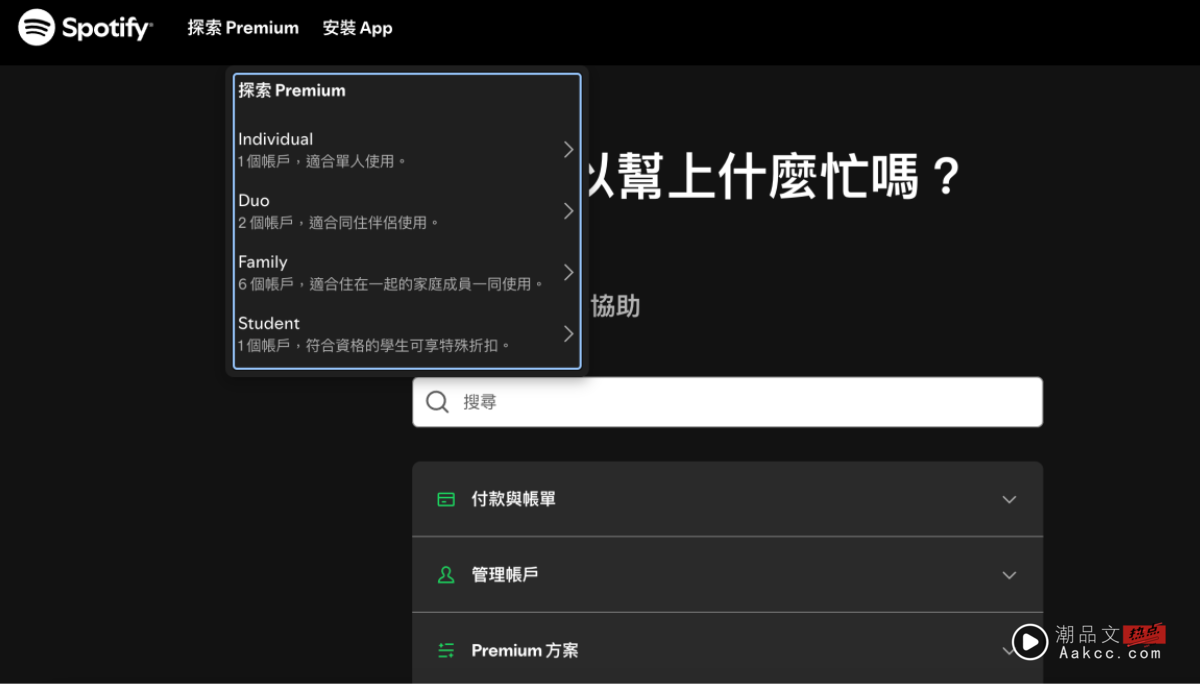Open the 安裝 App menu
The height and width of the screenshot is (684, 1200).
click(x=357, y=28)
